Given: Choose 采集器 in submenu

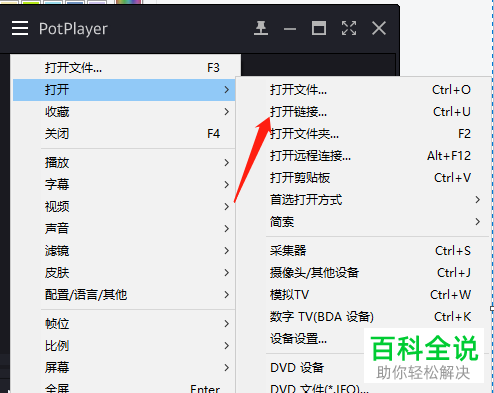Looking at the screenshot, I should [363, 251].
